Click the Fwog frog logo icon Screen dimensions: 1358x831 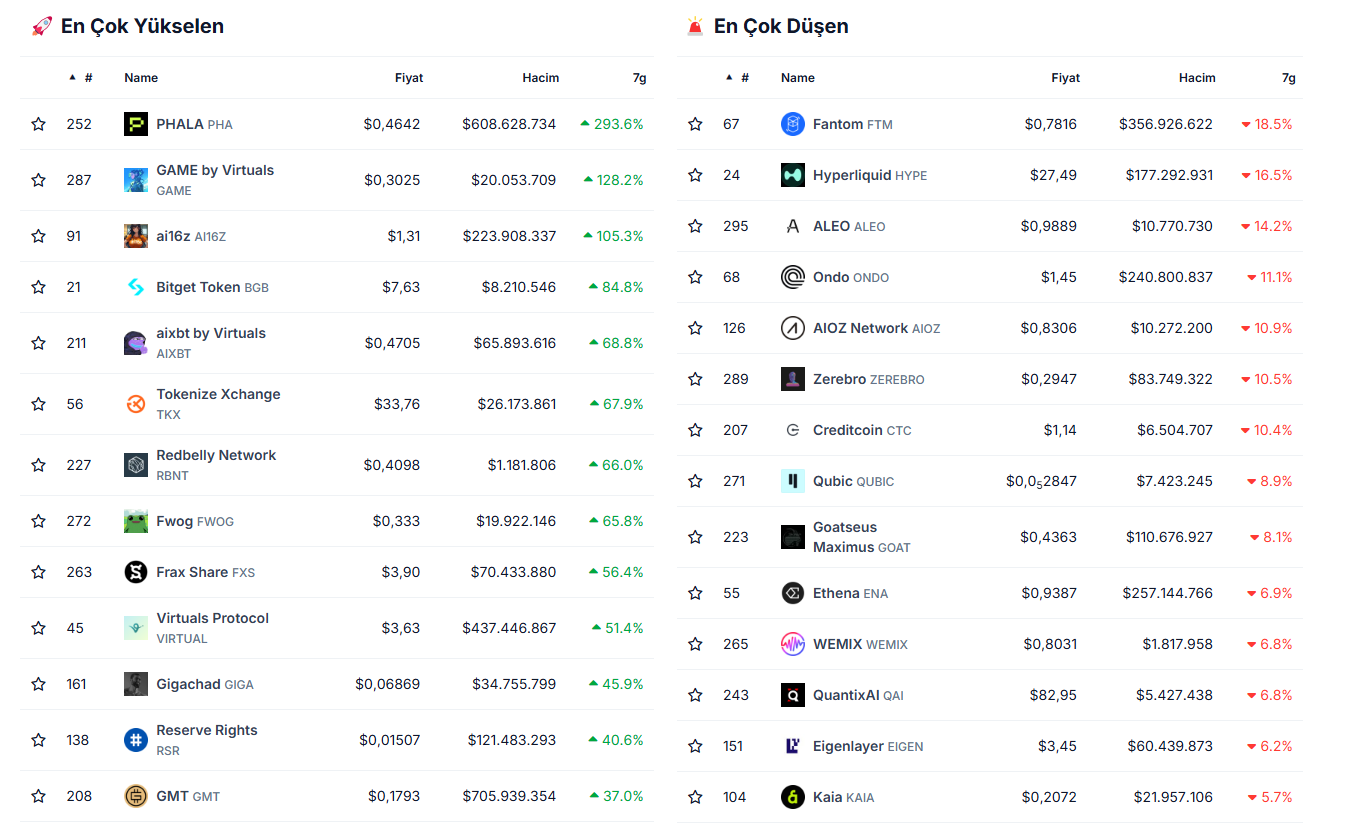coord(136,521)
